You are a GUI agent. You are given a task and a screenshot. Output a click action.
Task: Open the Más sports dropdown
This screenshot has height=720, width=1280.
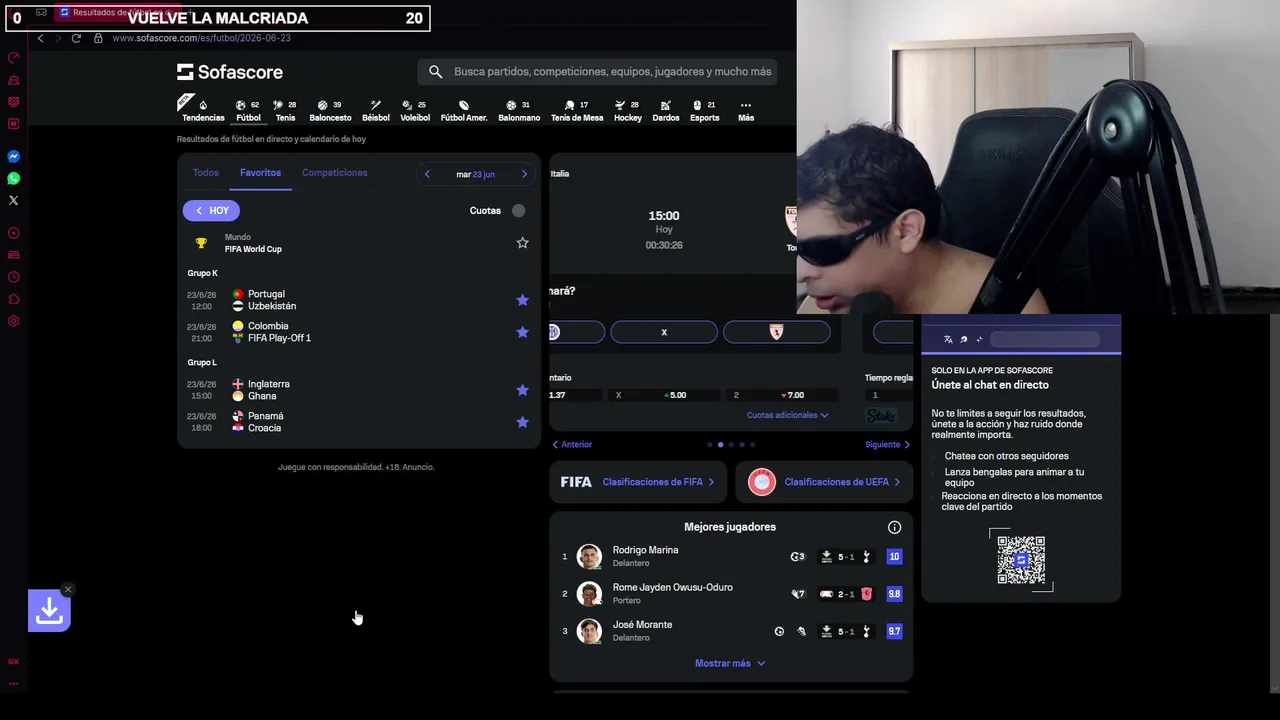click(x=746, y=110)
